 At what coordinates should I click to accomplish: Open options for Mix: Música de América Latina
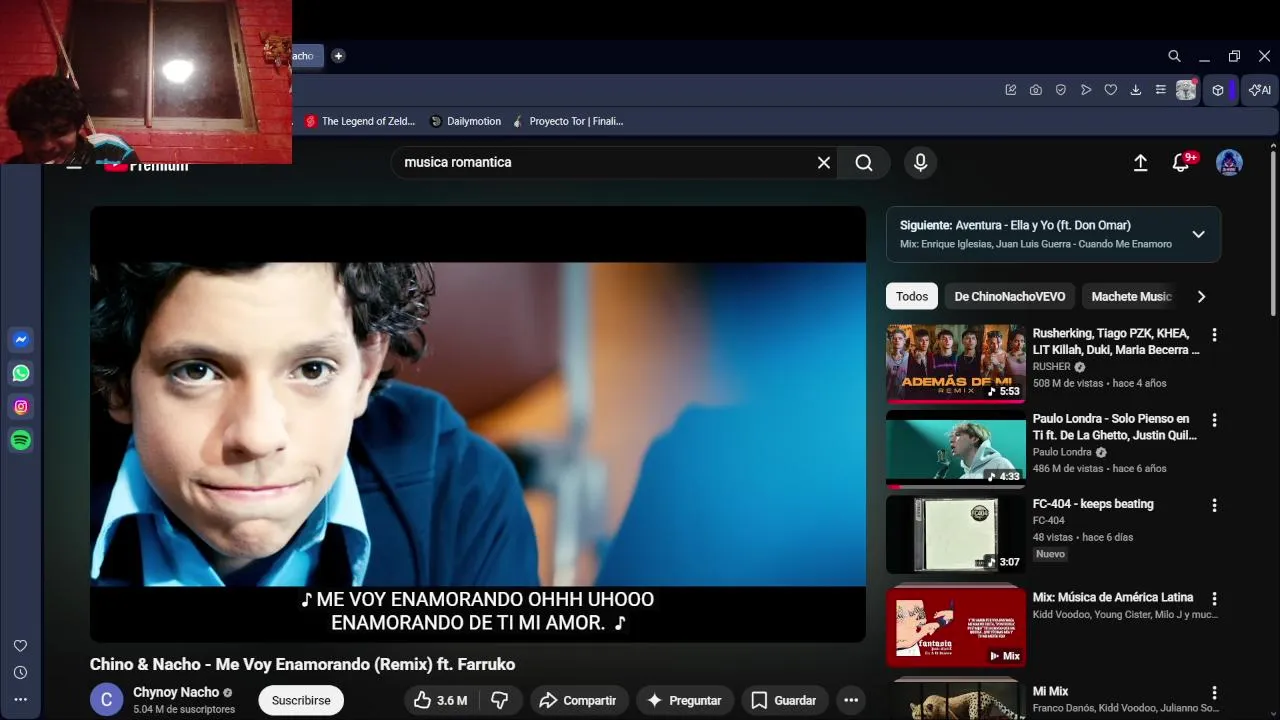(1214, 599)
